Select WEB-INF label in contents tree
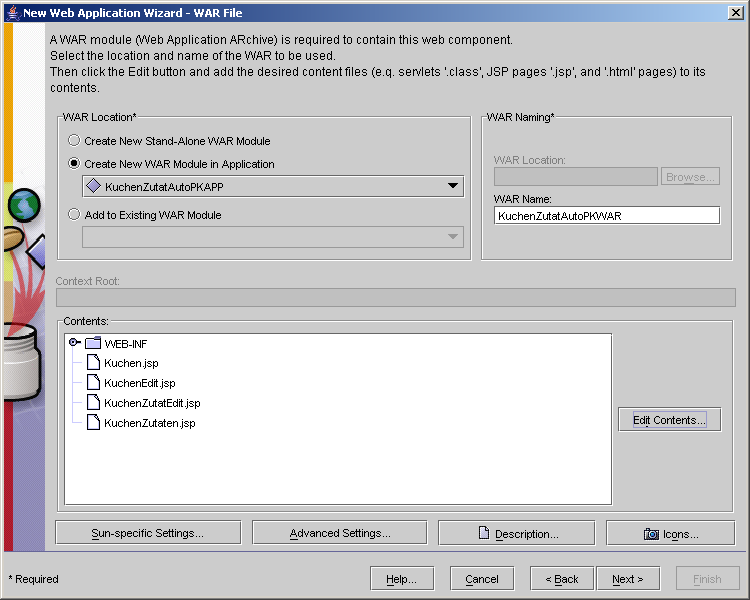Image resolution: width=750 pixels, height=600 pixels. (x=126, y=344)
